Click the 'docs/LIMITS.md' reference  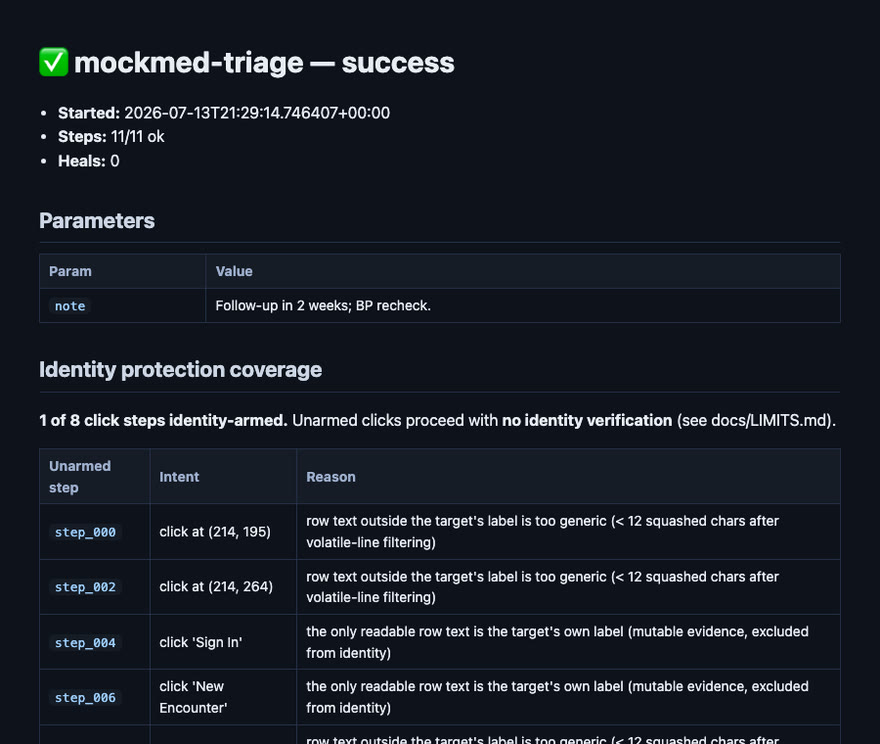(x=769, y=420)
